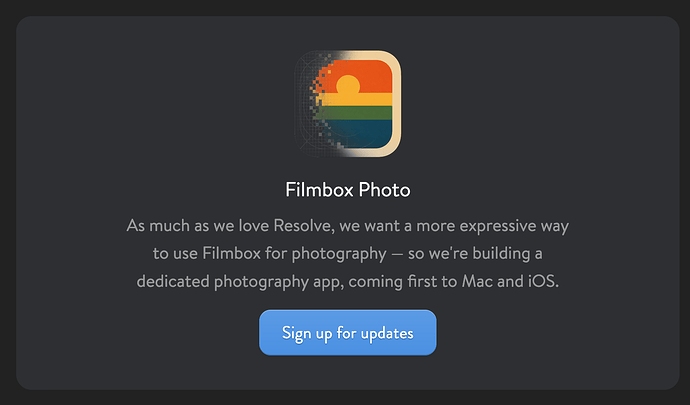Screen dimensions: 690x405
Task: Click the word Filmbox in the paragraph
Action: coord(231,253)
